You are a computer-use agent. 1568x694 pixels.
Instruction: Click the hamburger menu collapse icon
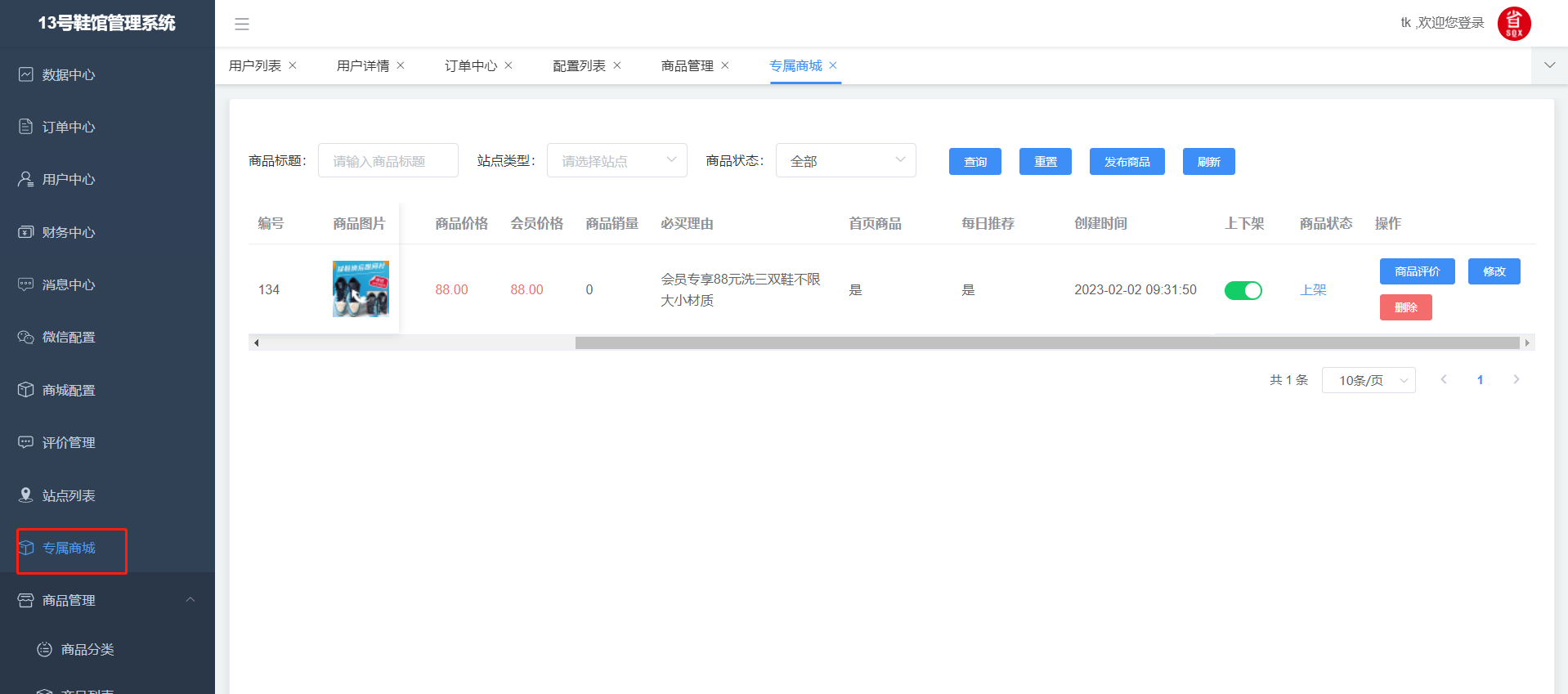point(241,24)
